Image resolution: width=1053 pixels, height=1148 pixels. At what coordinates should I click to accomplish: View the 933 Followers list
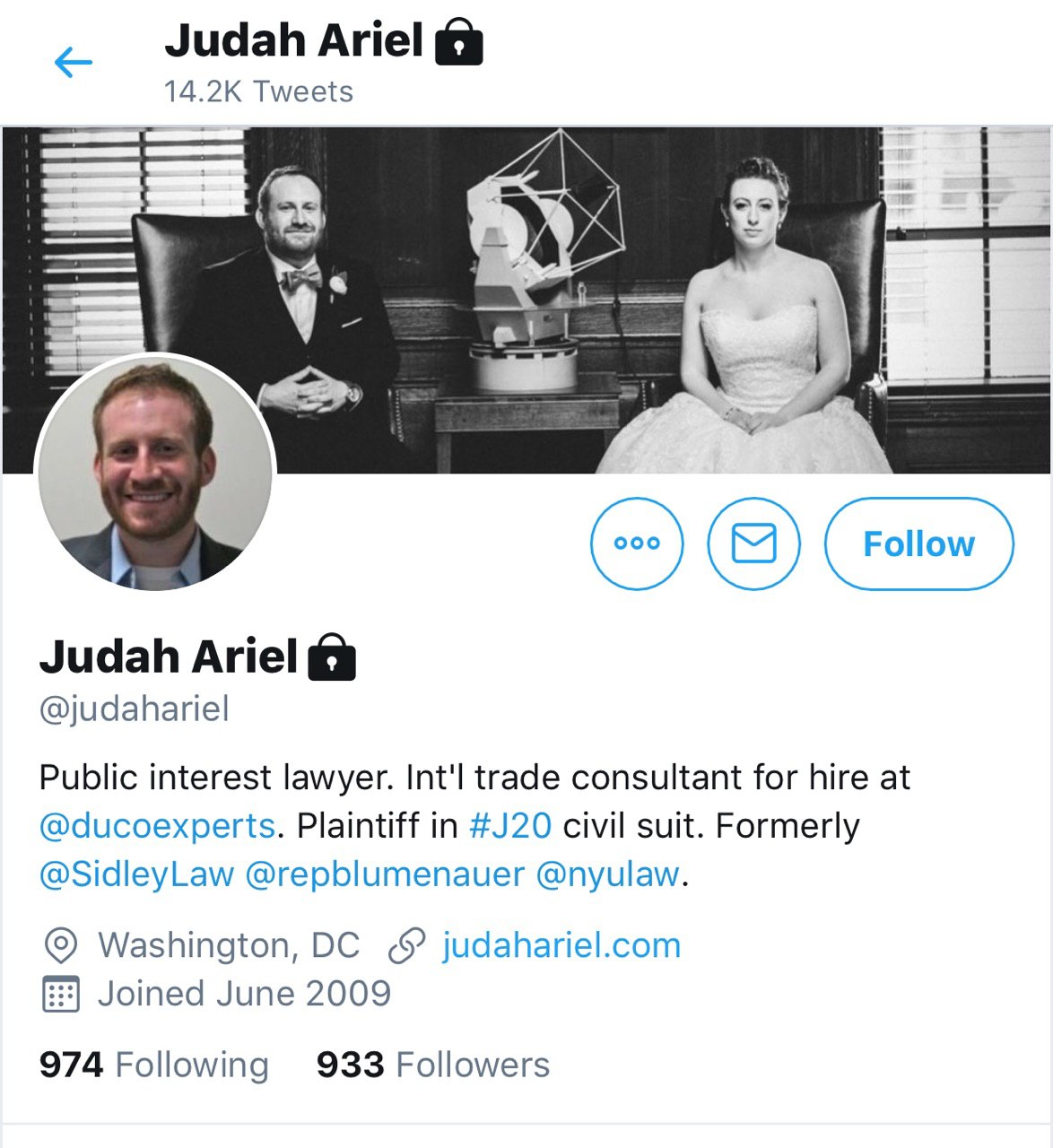point(432,1065)
